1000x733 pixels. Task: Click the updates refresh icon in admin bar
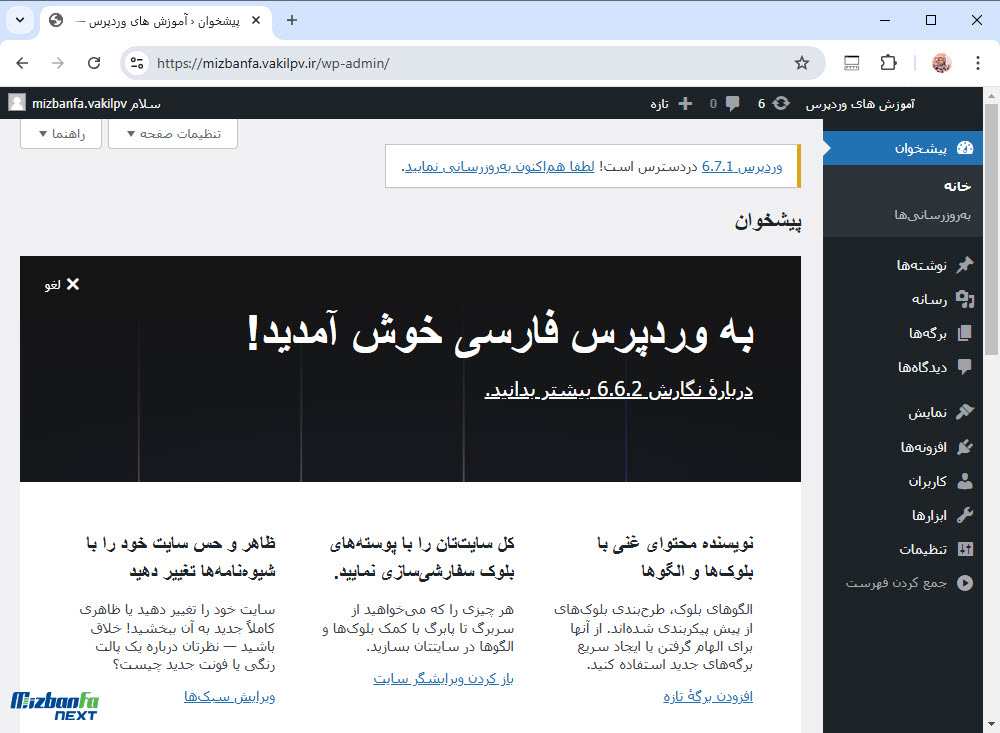781,103
